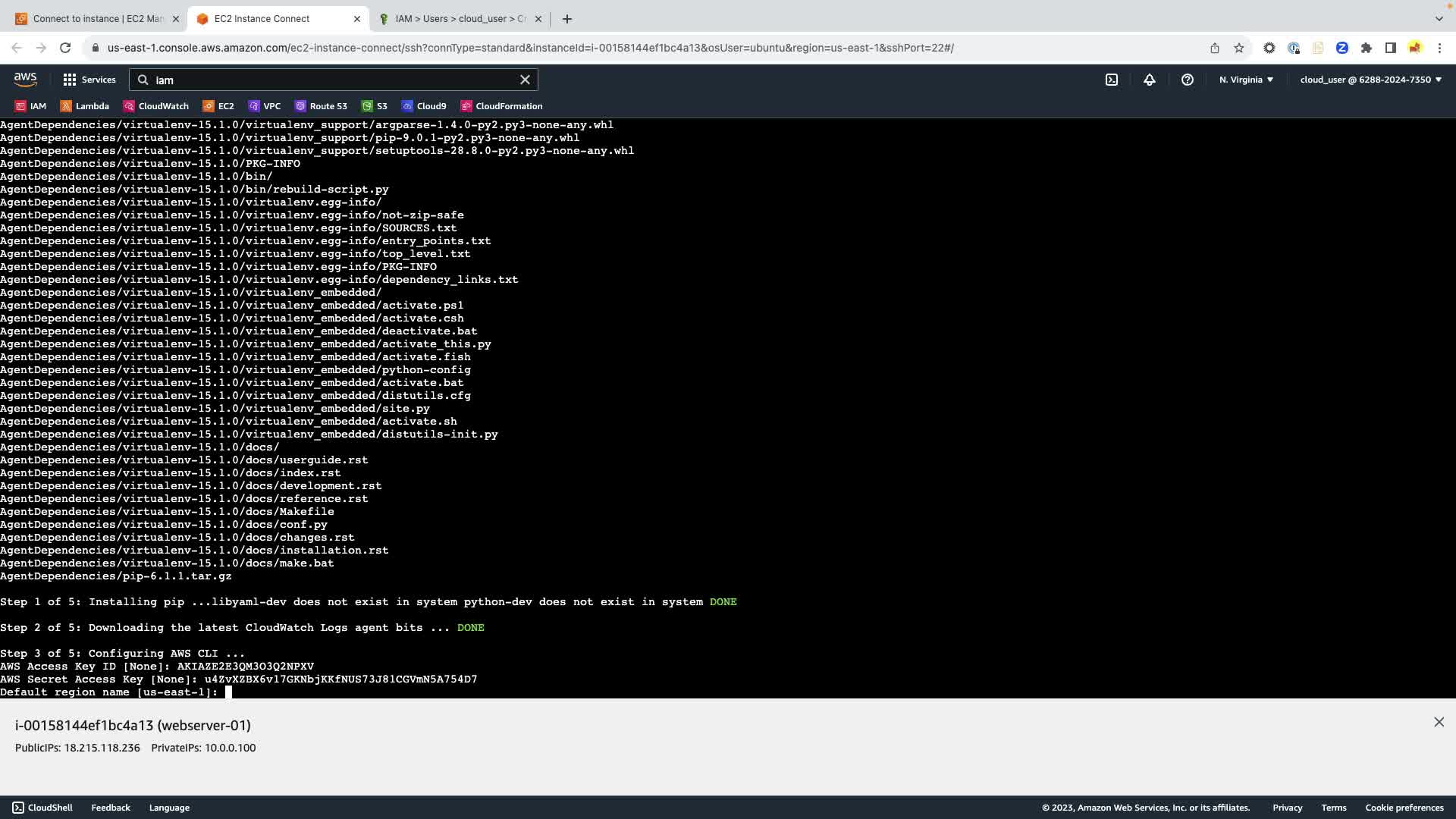Open the AWS help question mark menu

1187,80
